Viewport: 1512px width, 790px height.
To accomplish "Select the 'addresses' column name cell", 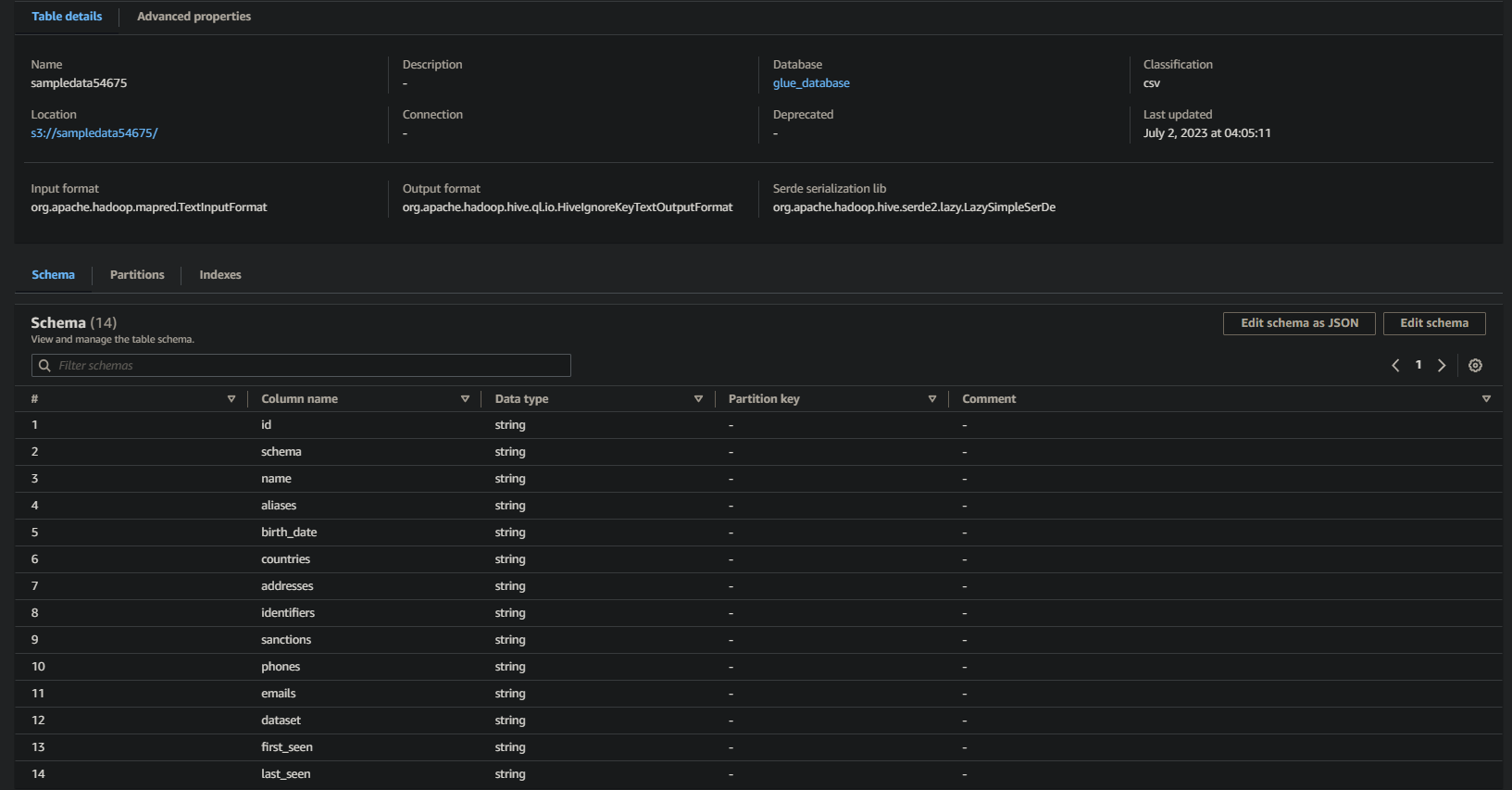I will 287,586.
